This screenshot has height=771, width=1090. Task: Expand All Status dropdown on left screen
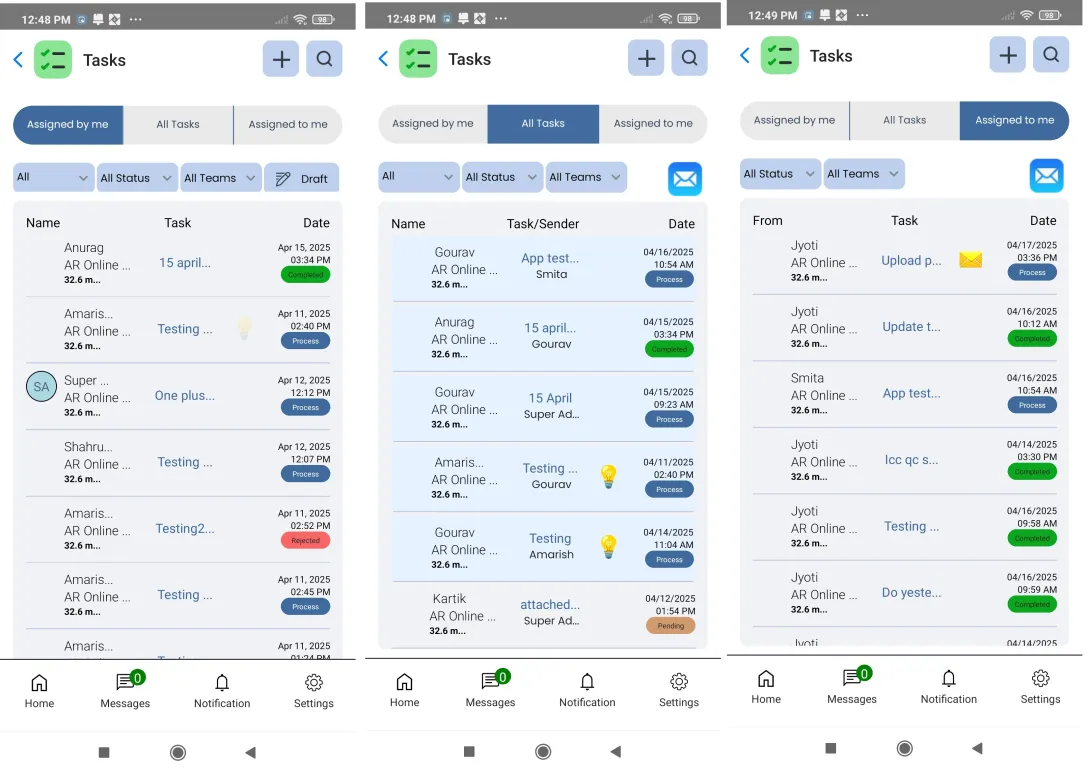[136, 177]
